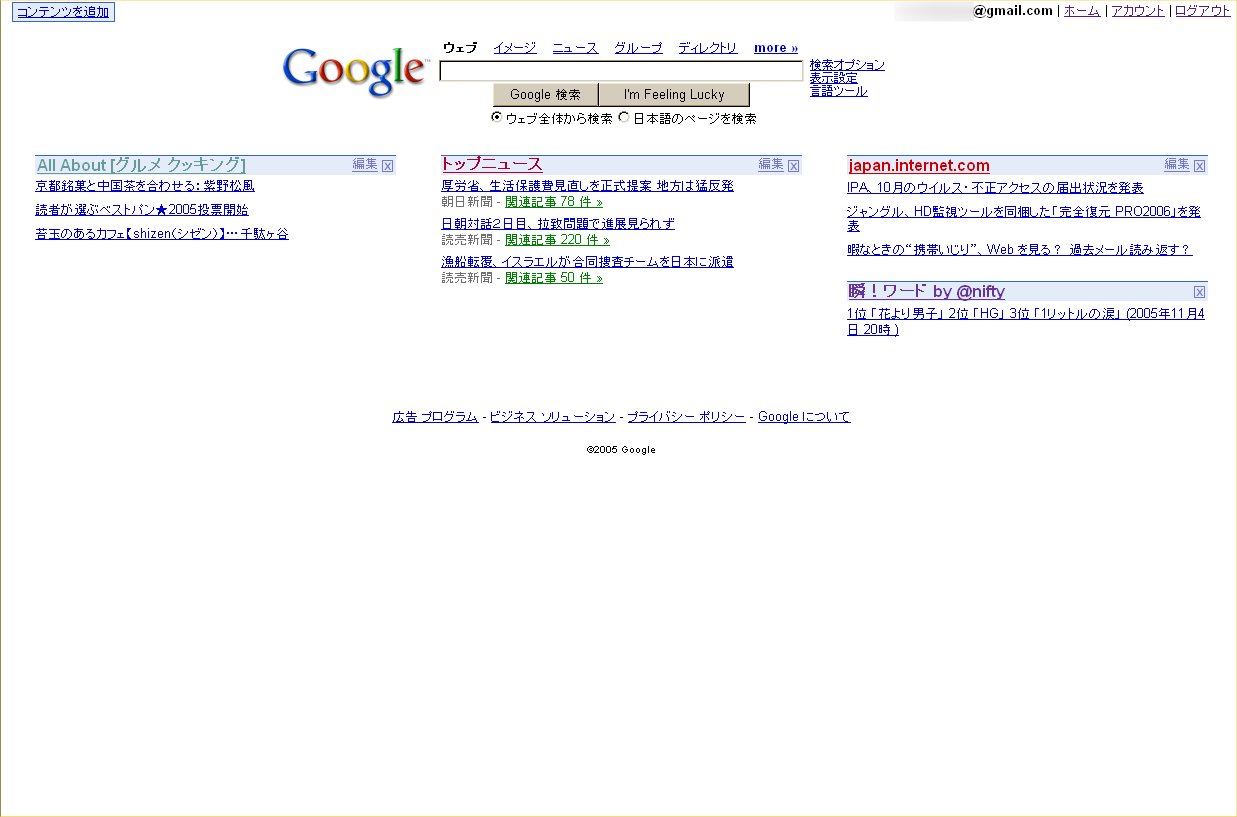This screenshot has height=817, width=1237.
Task: Open the 京都銘菓と中国茶を合わせる article
Action: [x=145, y=186]
